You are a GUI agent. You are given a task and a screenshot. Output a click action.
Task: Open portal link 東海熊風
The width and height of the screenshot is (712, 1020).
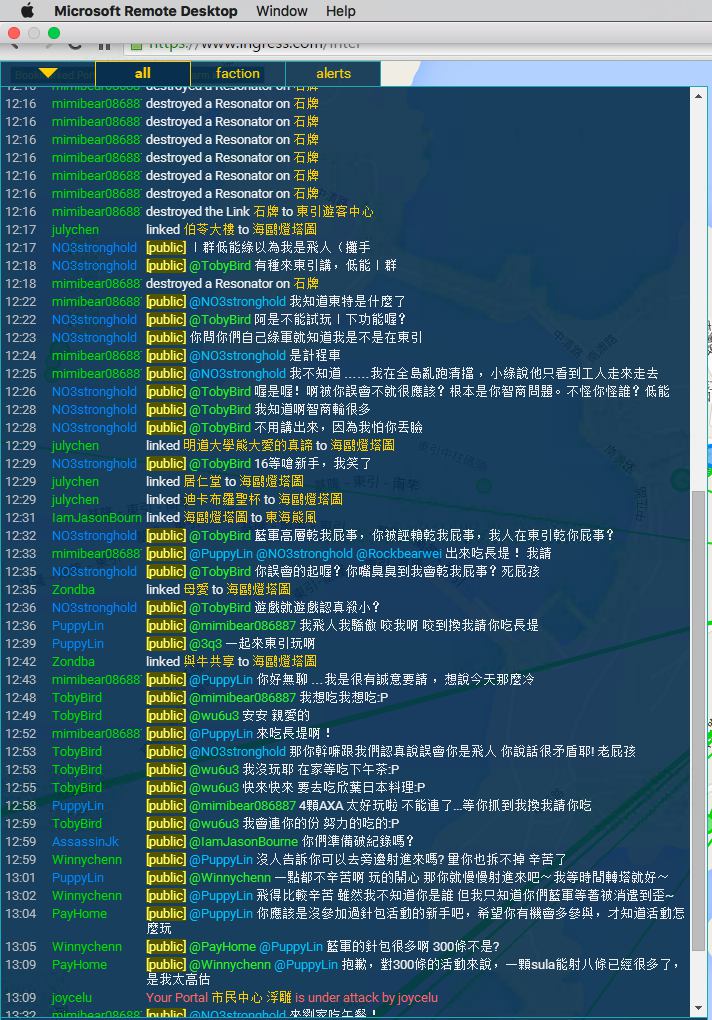(x=291, y=518)
